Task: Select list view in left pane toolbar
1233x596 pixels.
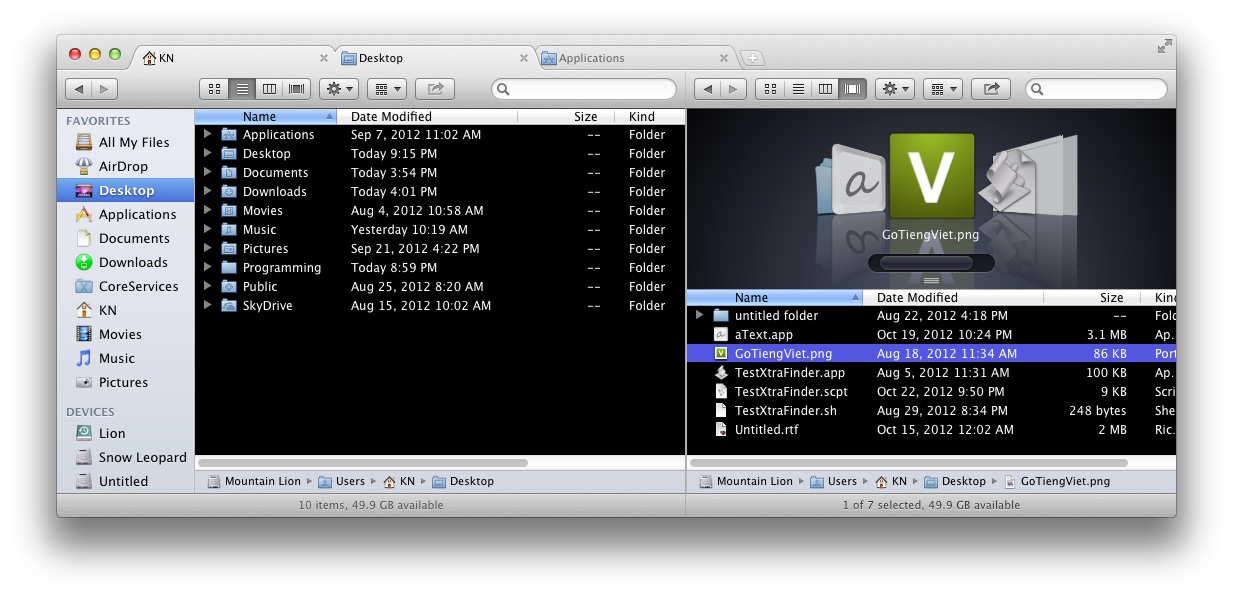Action: (x=242, y=89)
